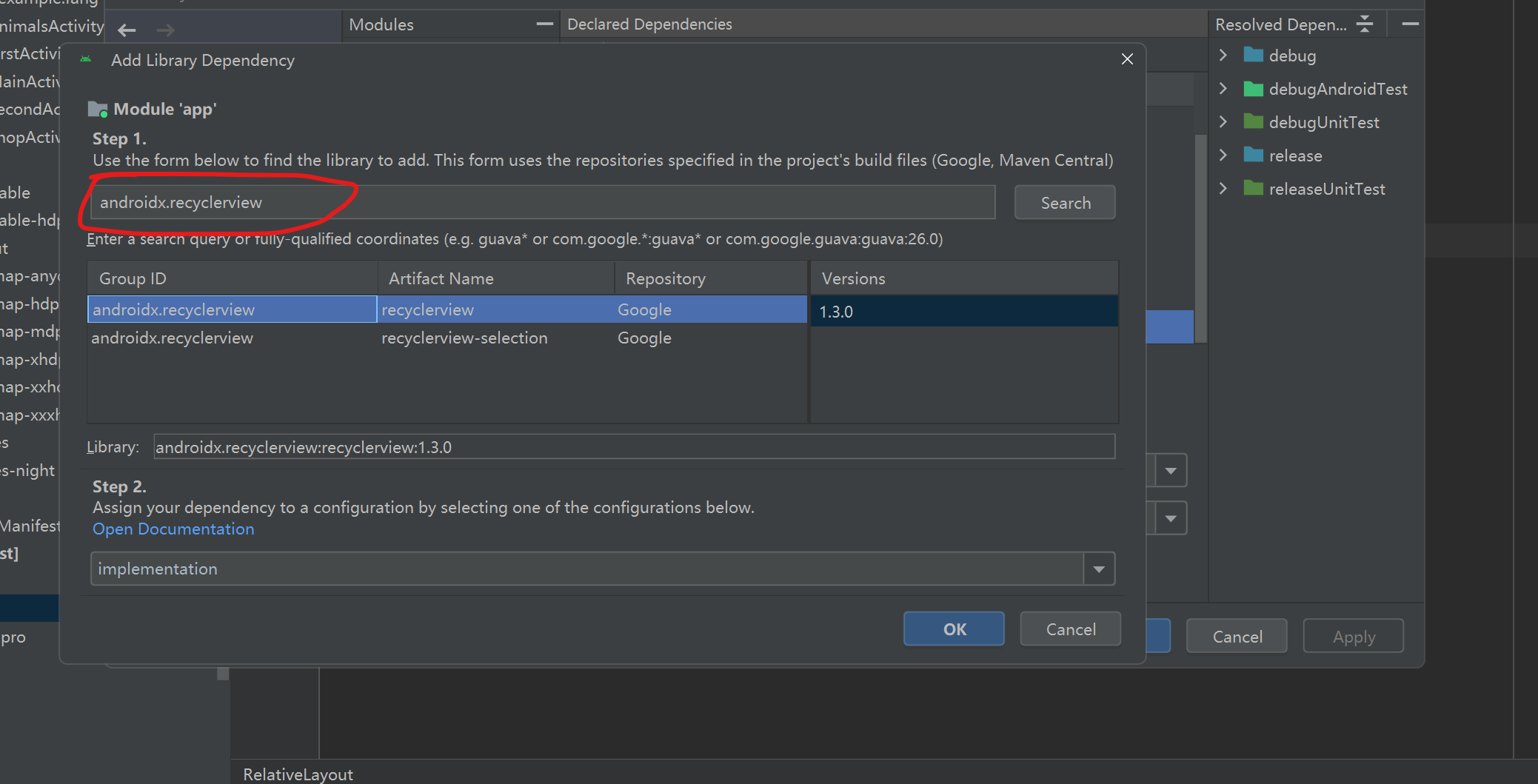Click Cancel in the Project Structure window
This screenshot has height=784, width=1538.
[1237, 636]
